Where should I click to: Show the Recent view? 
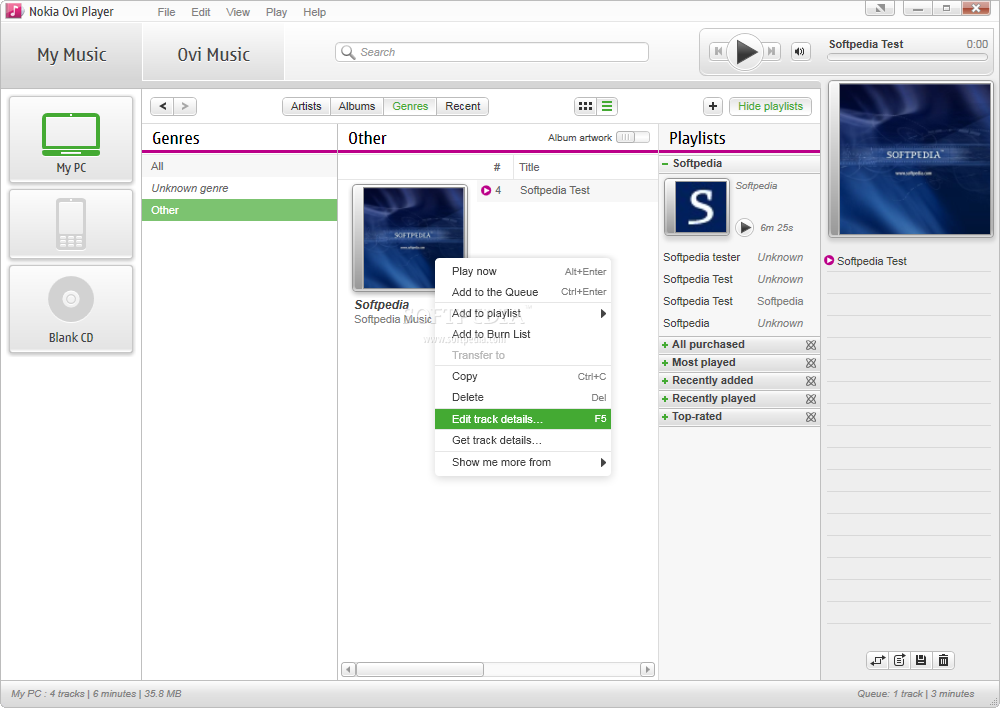[x=462, y=106]
